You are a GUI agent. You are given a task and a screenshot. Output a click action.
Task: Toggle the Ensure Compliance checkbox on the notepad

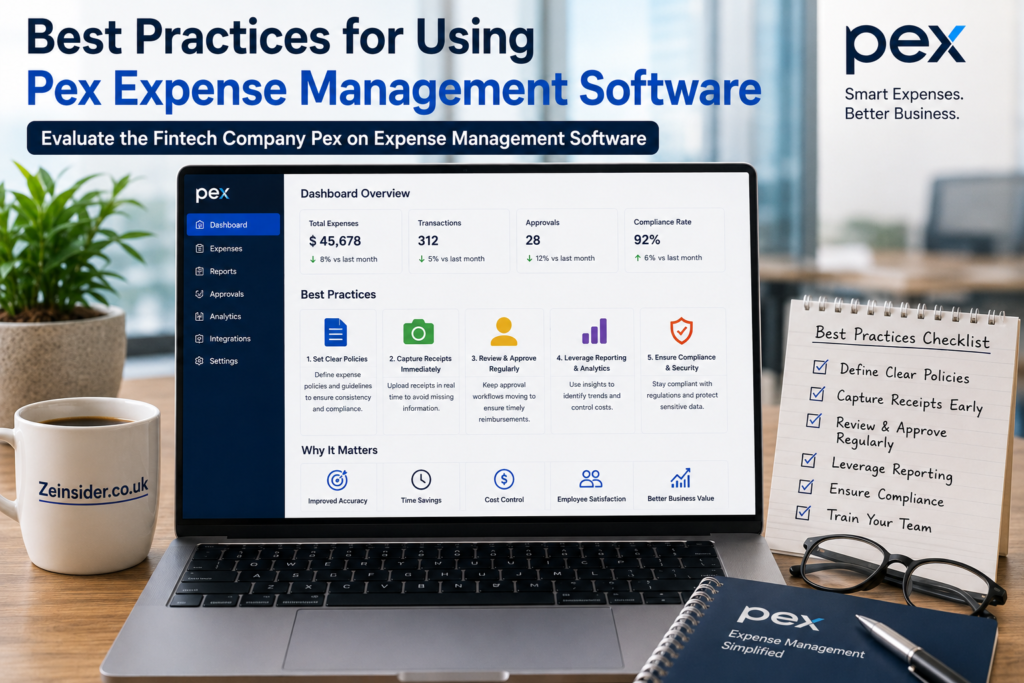[806, 486]
